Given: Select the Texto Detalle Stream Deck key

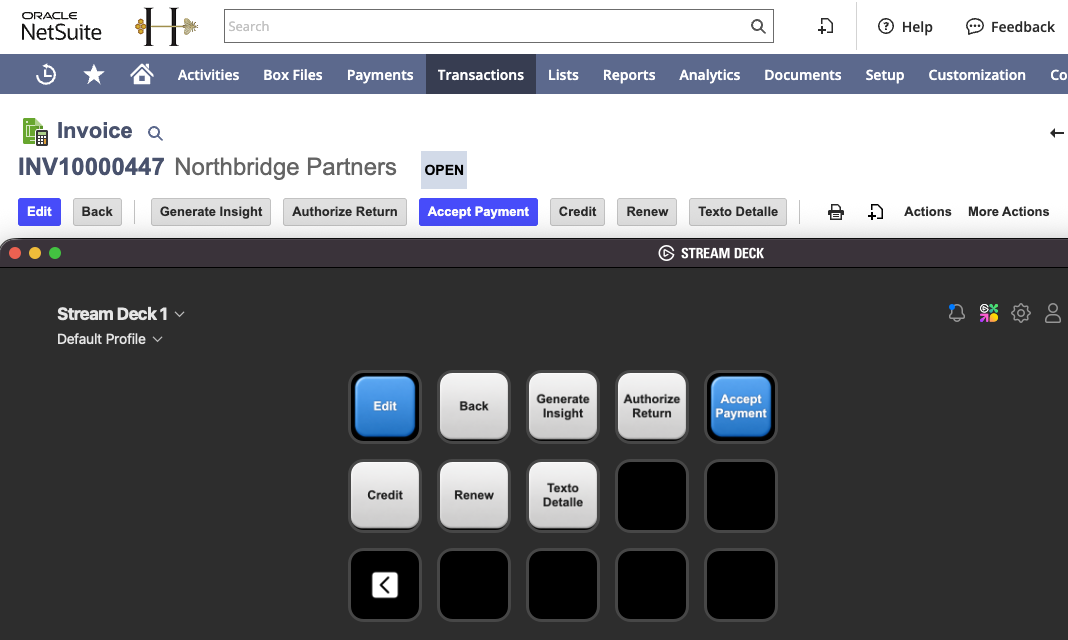Looking at the screenshot, I should click(x=563, y=496).
